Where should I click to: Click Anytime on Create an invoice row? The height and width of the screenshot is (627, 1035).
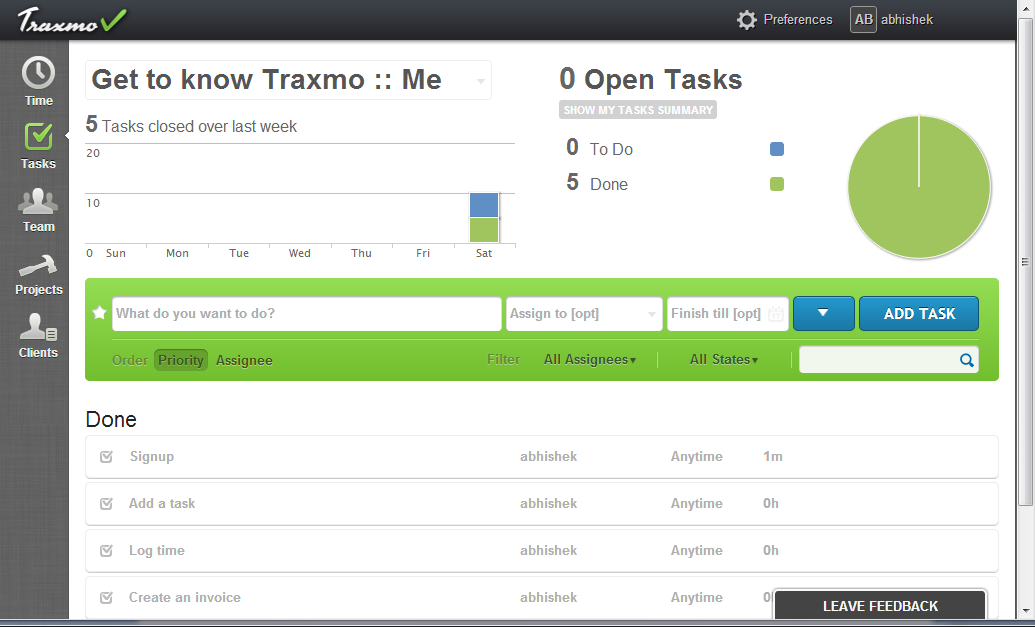pos(696,597)
